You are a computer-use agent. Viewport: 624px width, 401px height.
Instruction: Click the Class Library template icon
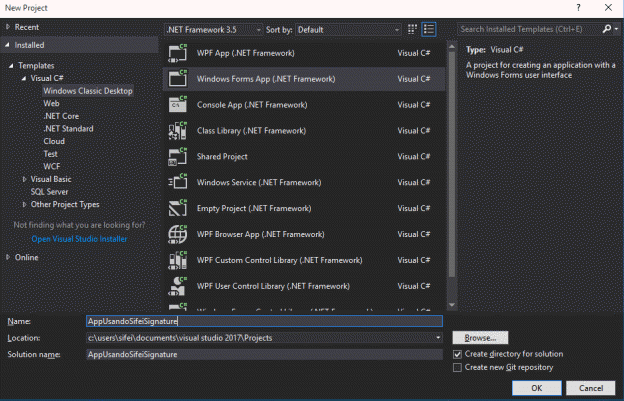click(x=177, y=130)
